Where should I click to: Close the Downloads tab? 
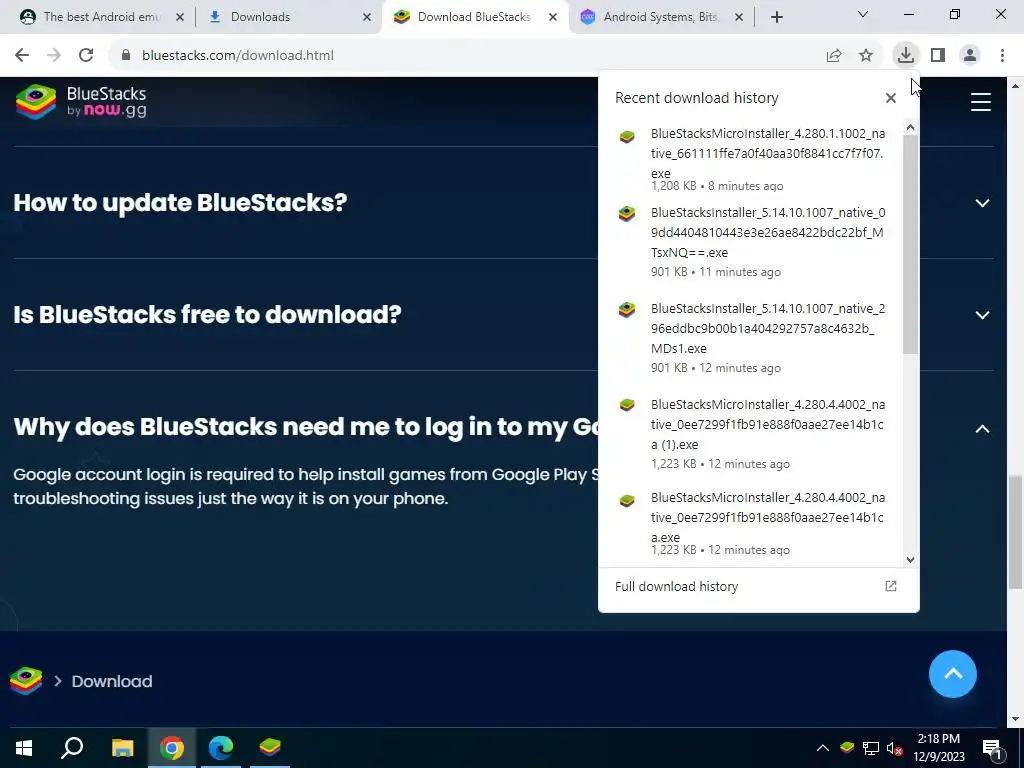[x=367, y=17]
